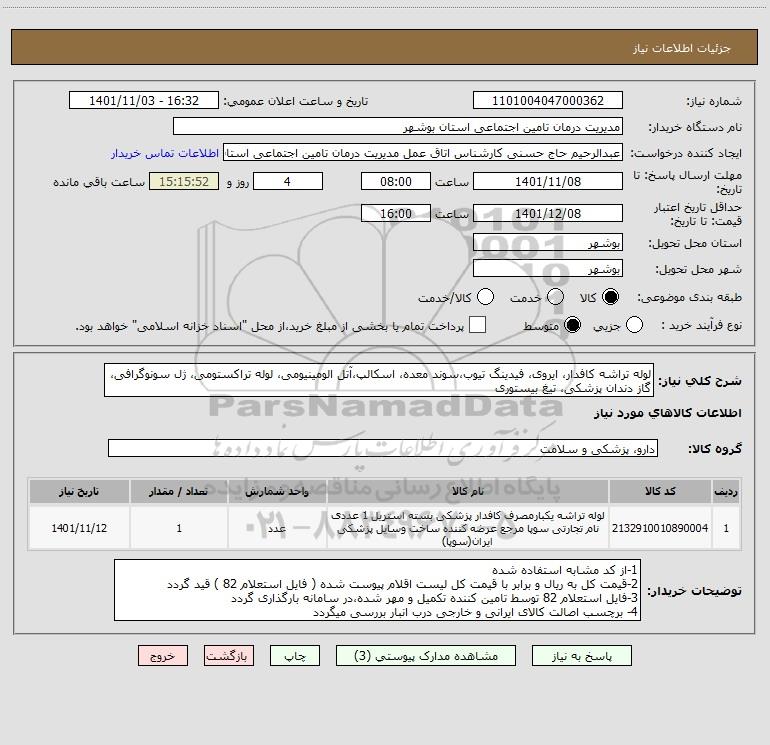Click the ردیف column header
This screenshot has height=745, width=770.
click(726, 491)
